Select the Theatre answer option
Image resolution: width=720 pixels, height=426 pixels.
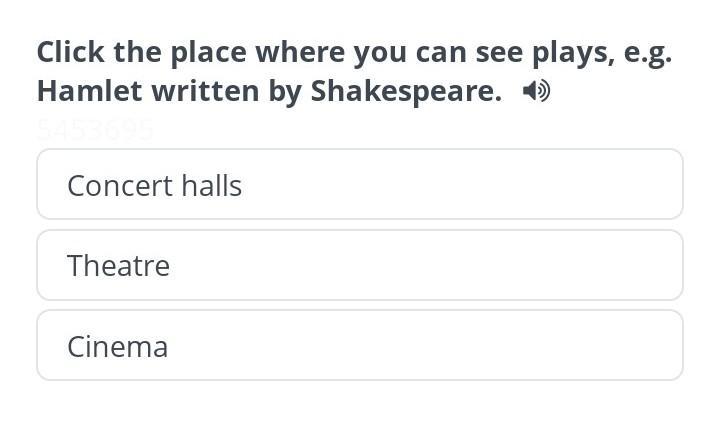(x=360, y=265)
